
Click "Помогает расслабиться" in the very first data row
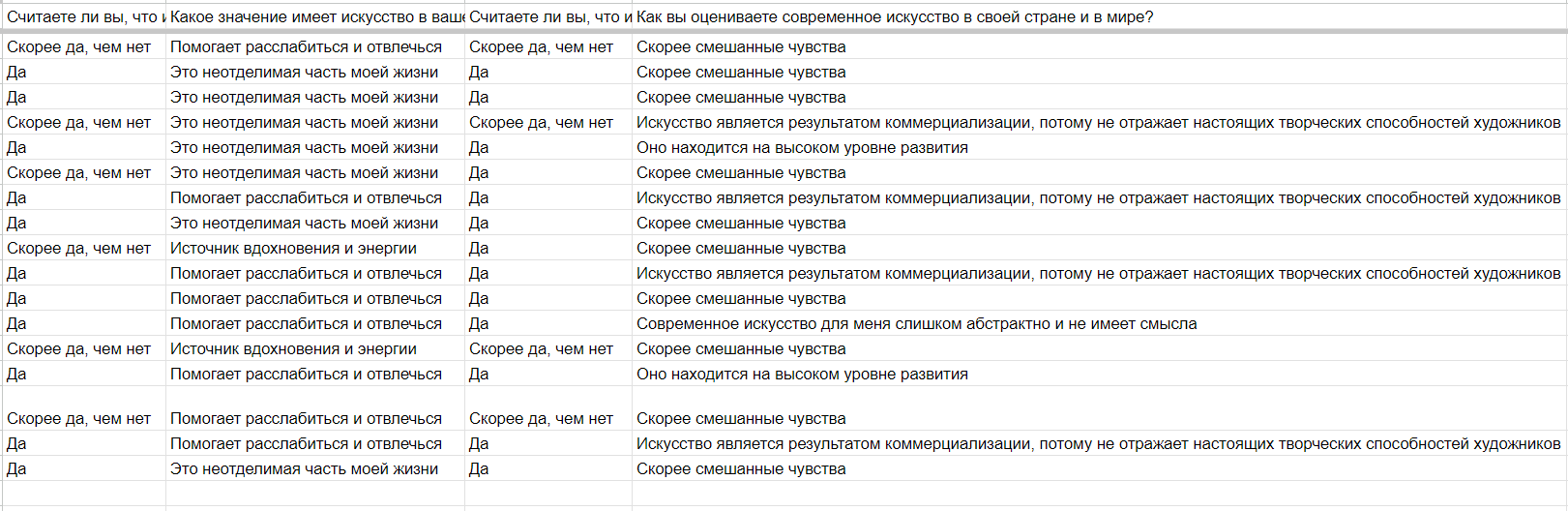coord(315,46)
